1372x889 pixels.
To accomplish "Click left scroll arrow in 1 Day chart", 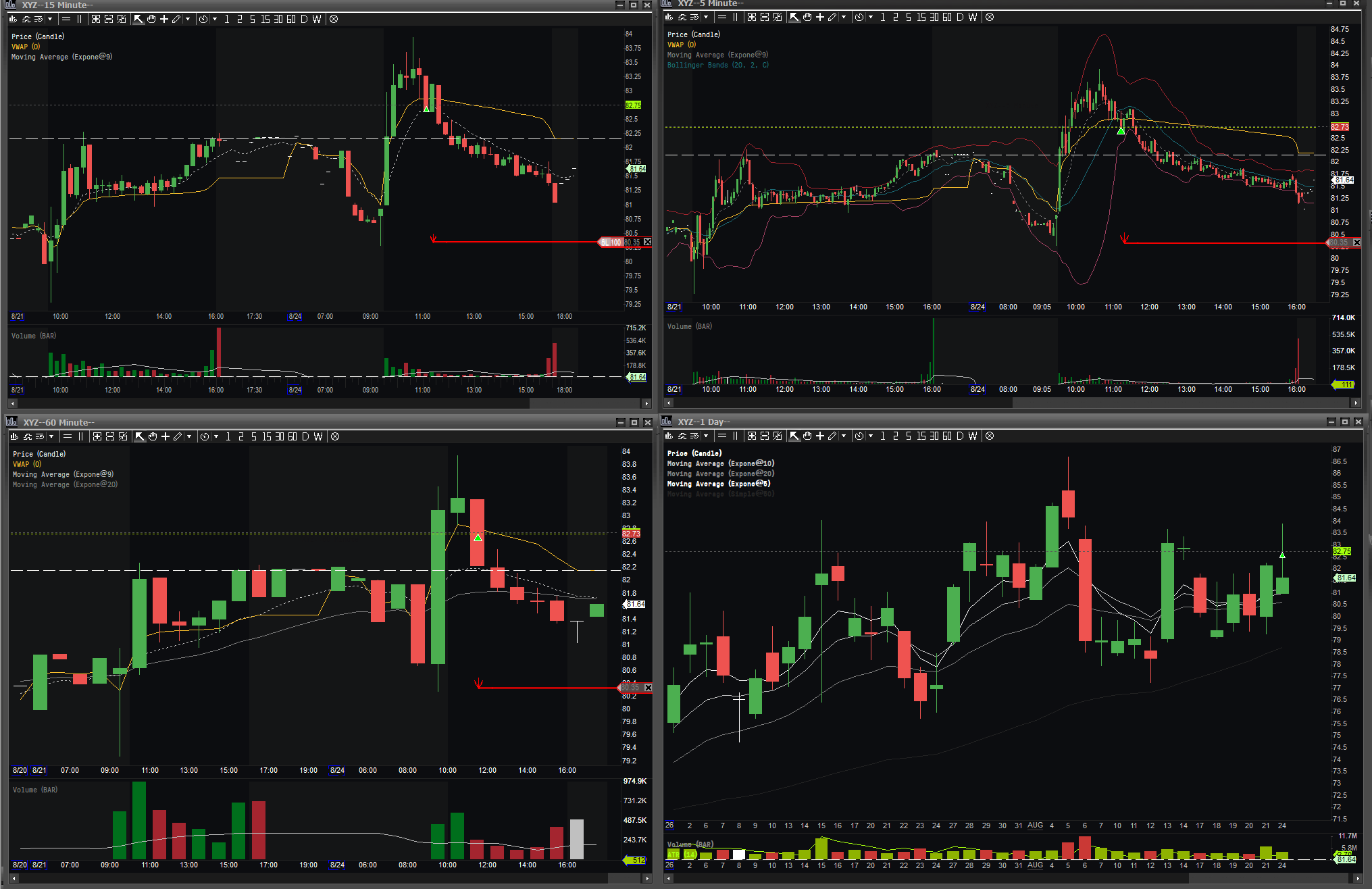I will pos(669,879).
